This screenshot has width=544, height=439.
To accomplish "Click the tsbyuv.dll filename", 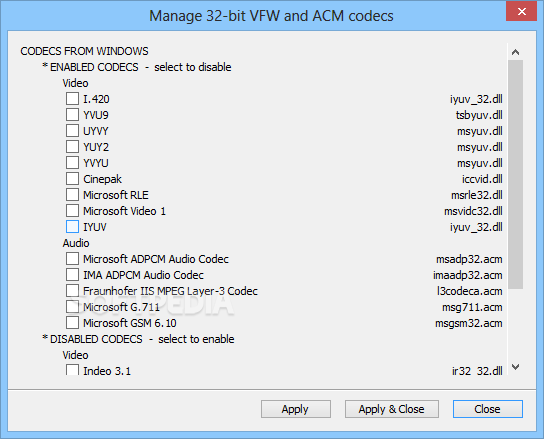I will (x=479, y=115).
